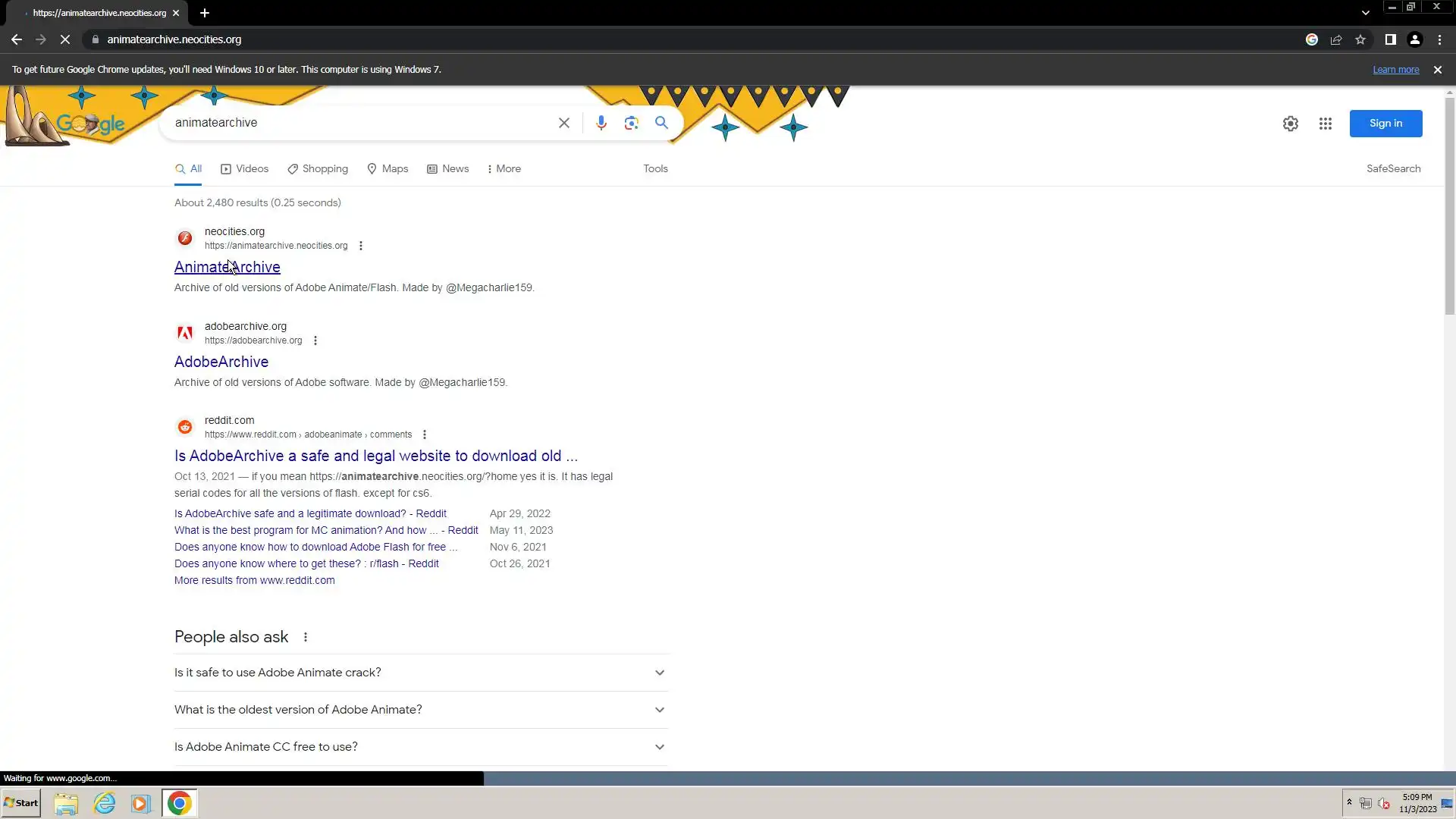Open the Google apps grid icon
1456x819 pixels.
1325,124
